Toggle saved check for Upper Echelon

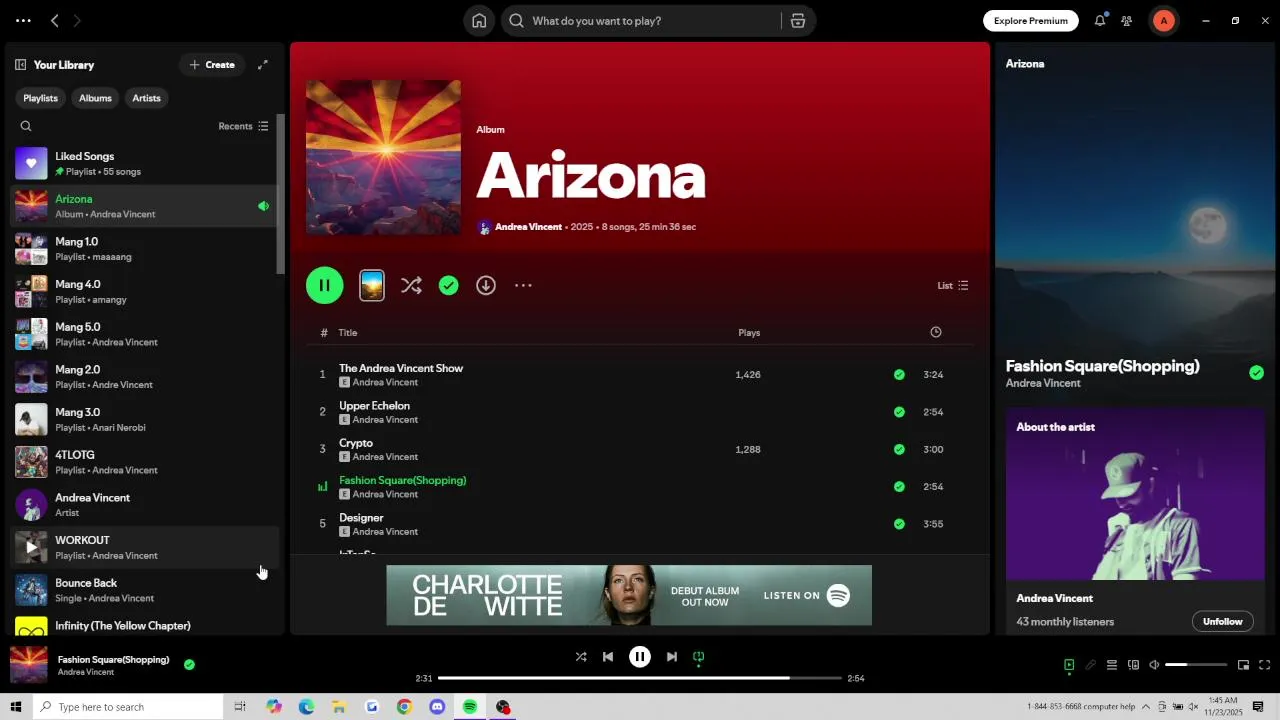(899, 412)
